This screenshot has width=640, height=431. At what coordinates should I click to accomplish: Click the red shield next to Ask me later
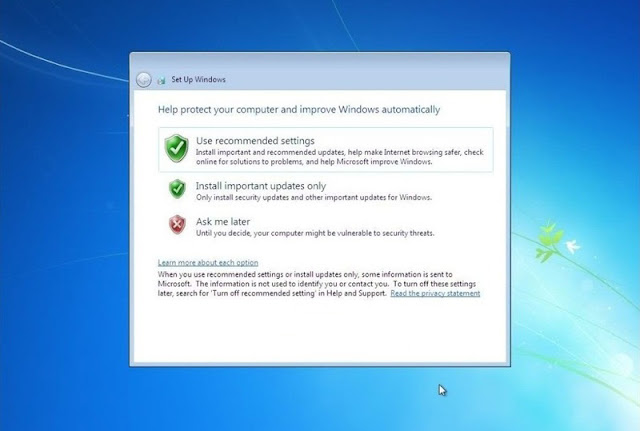point(177,224)
